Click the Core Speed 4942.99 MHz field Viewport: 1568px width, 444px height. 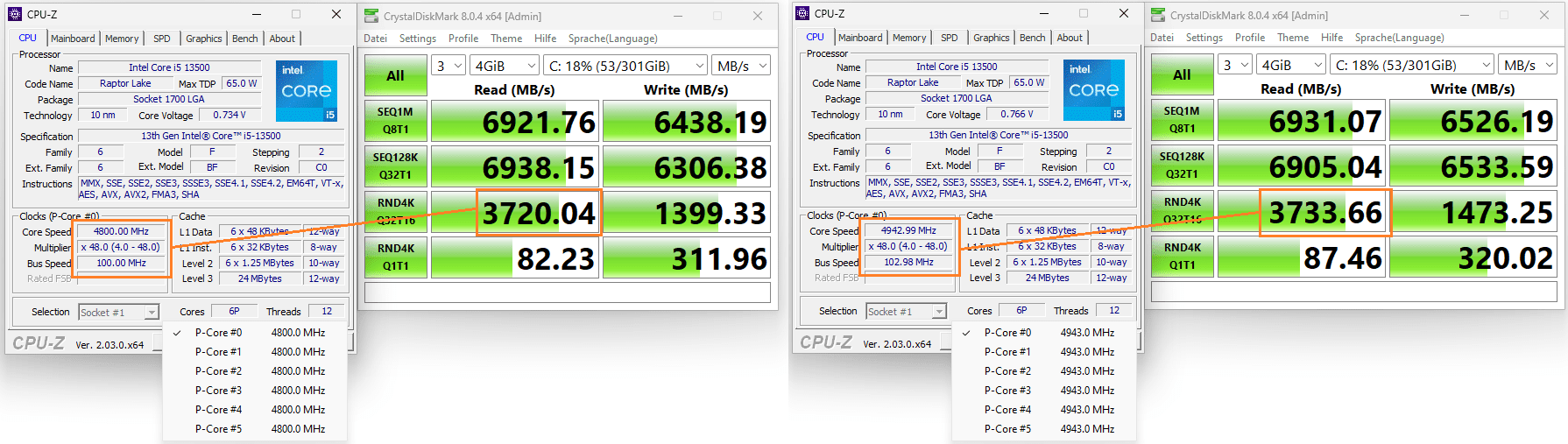click(908, 230)
